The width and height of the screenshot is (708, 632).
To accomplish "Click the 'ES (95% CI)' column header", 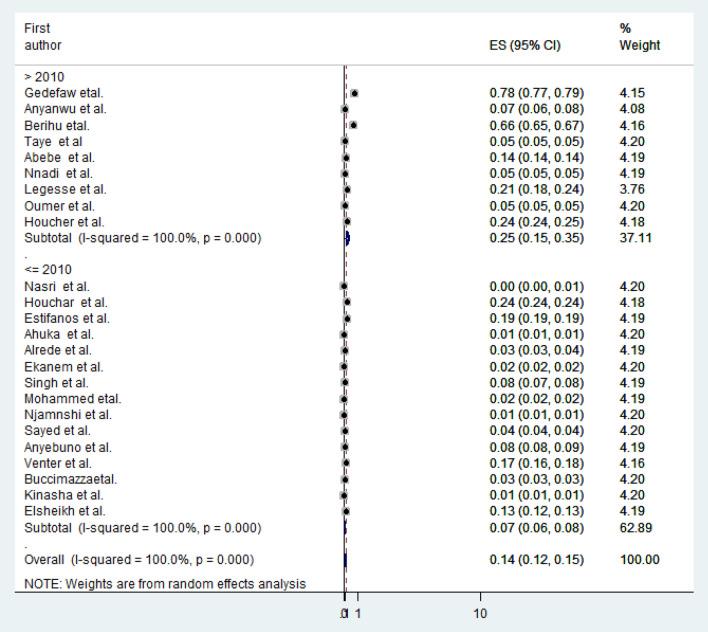I will 525,46.
